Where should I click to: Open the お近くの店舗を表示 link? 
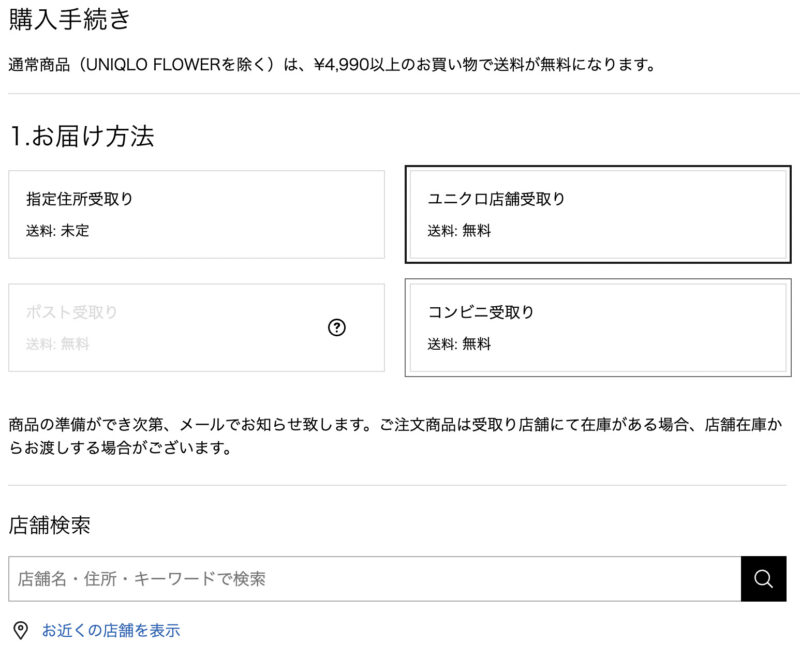pyautogui.click(x=111, y=630)
